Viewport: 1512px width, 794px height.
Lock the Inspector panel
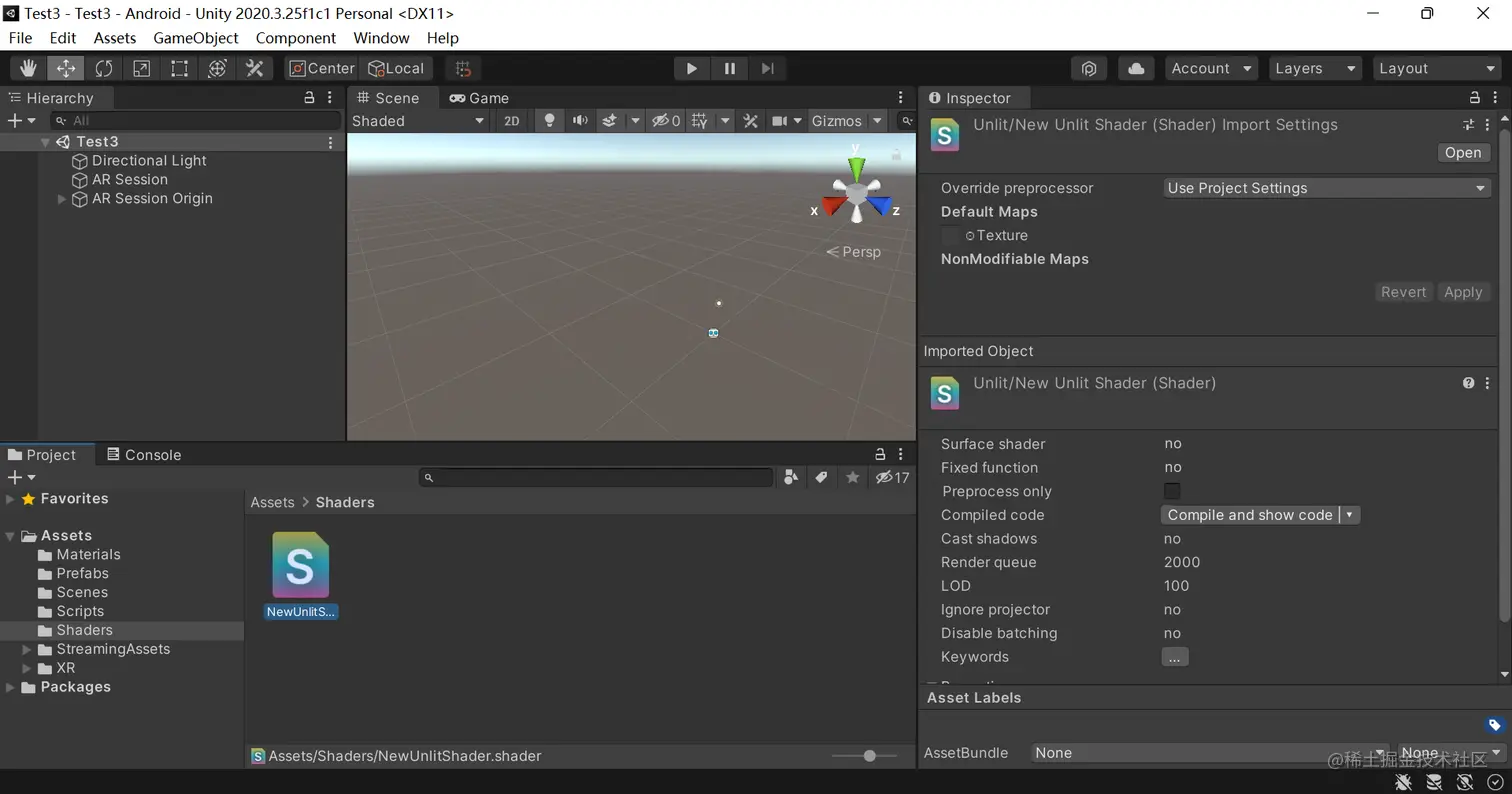coord(1474,98)
